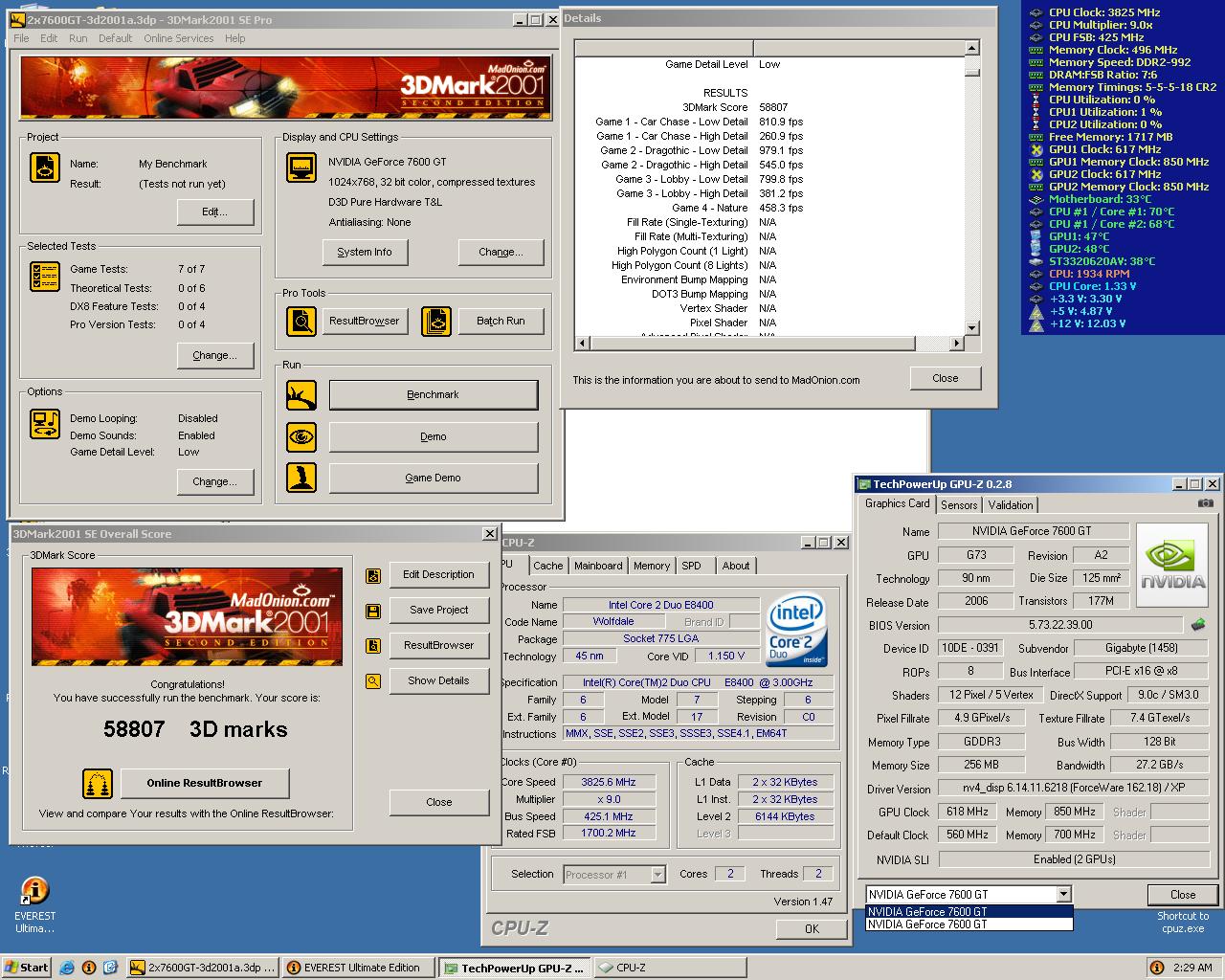Click the Change... button under Options

coord(214,481)
